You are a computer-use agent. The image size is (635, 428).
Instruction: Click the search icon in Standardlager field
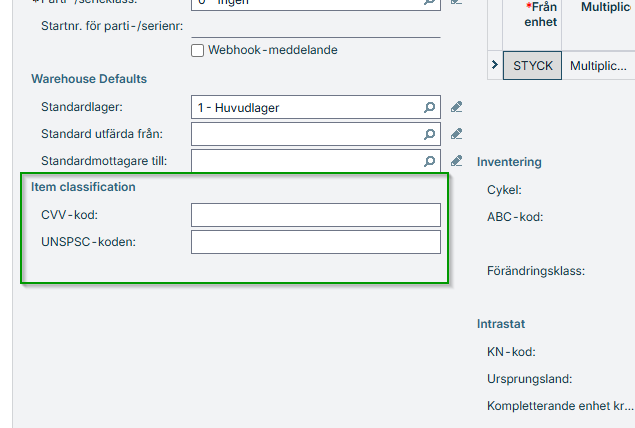430,107
